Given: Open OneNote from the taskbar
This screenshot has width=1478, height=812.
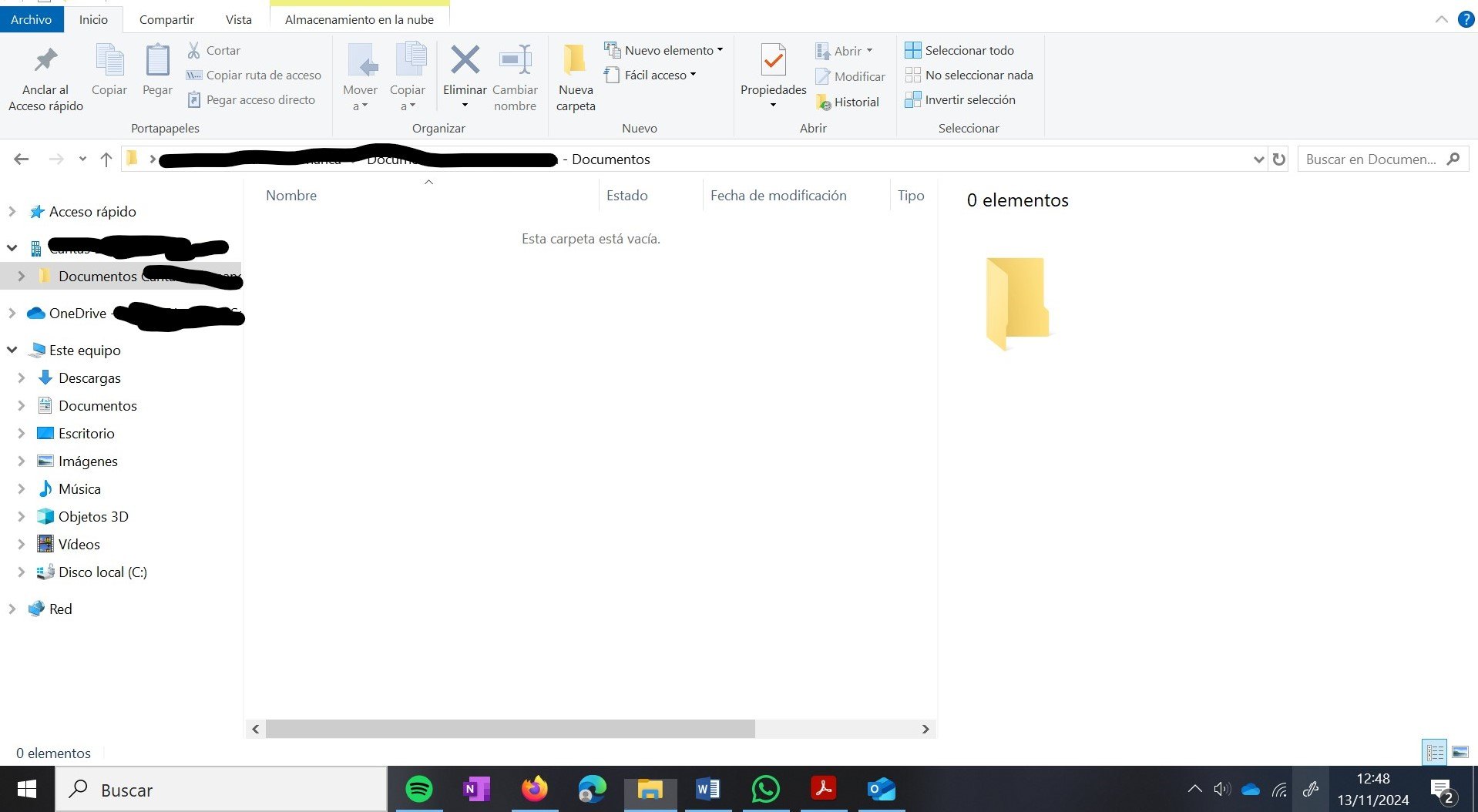Looking at the screenshot, I should (476, 789).
